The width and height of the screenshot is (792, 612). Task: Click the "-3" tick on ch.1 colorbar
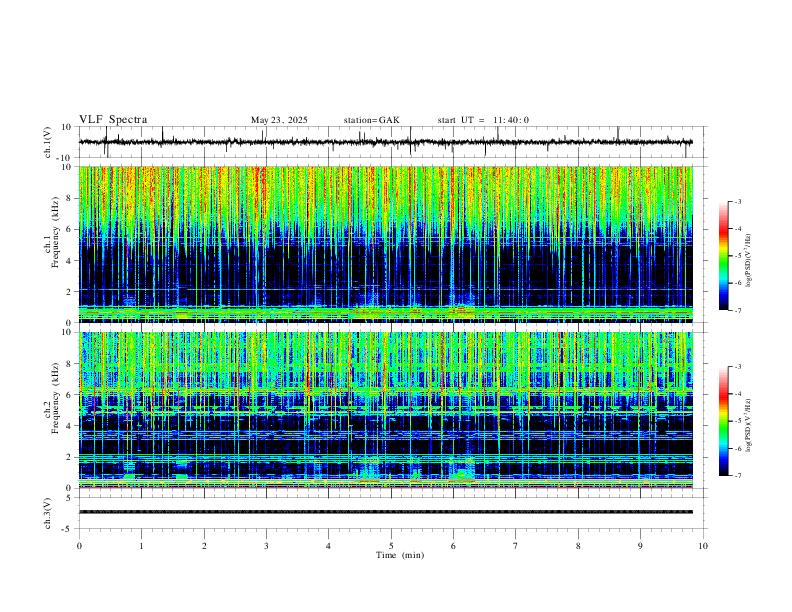[x=738, y=201]
